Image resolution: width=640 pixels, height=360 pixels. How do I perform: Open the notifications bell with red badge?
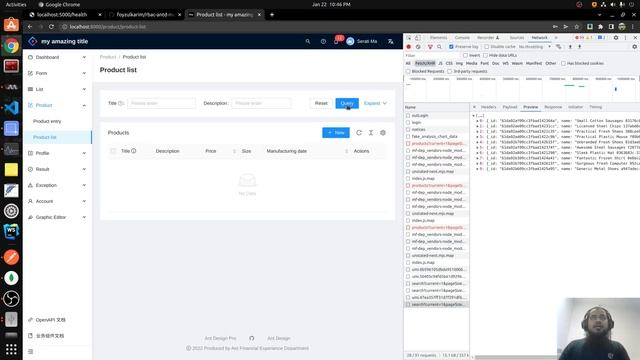pos(337,41)
